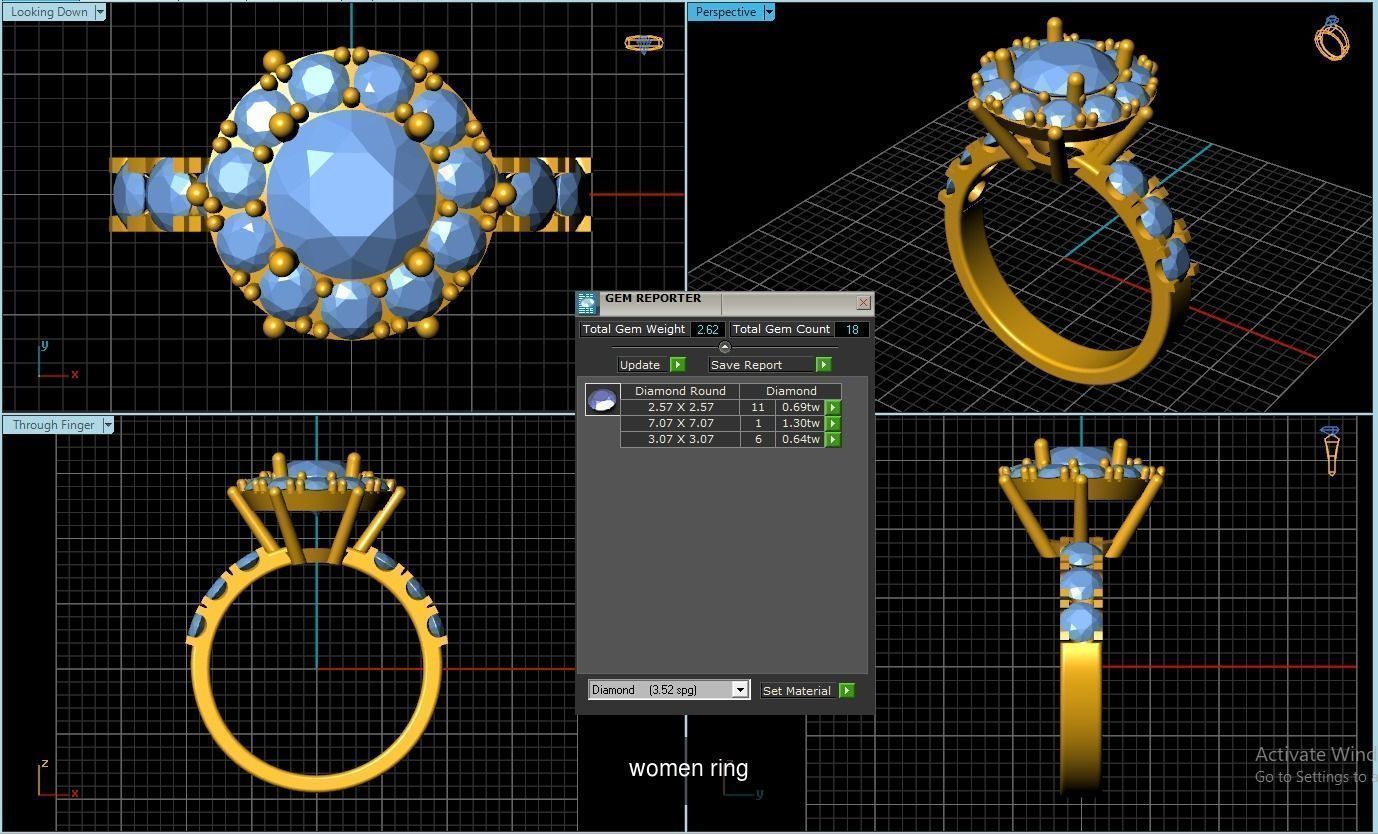The width and height of the screenshot is (1378, 834).
Task: Click the green arrow for 0.69tw row
Action: [833, 407]
